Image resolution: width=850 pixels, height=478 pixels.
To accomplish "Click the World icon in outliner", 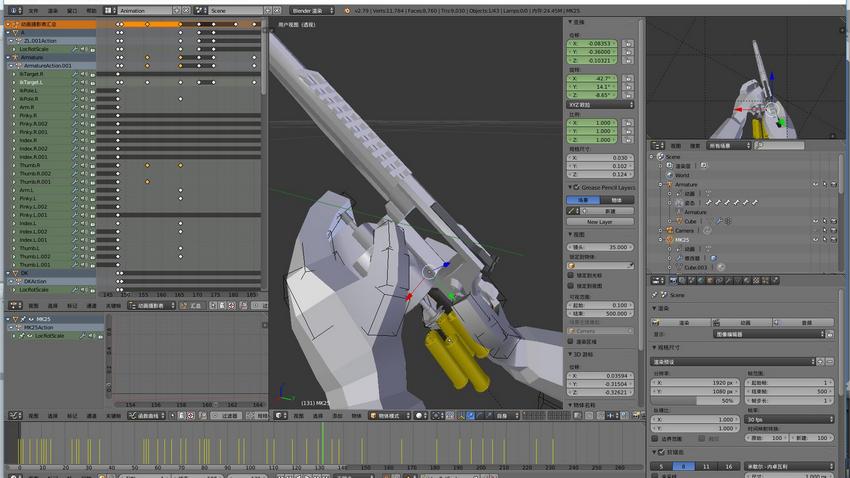I will click(x=670, y=175).
